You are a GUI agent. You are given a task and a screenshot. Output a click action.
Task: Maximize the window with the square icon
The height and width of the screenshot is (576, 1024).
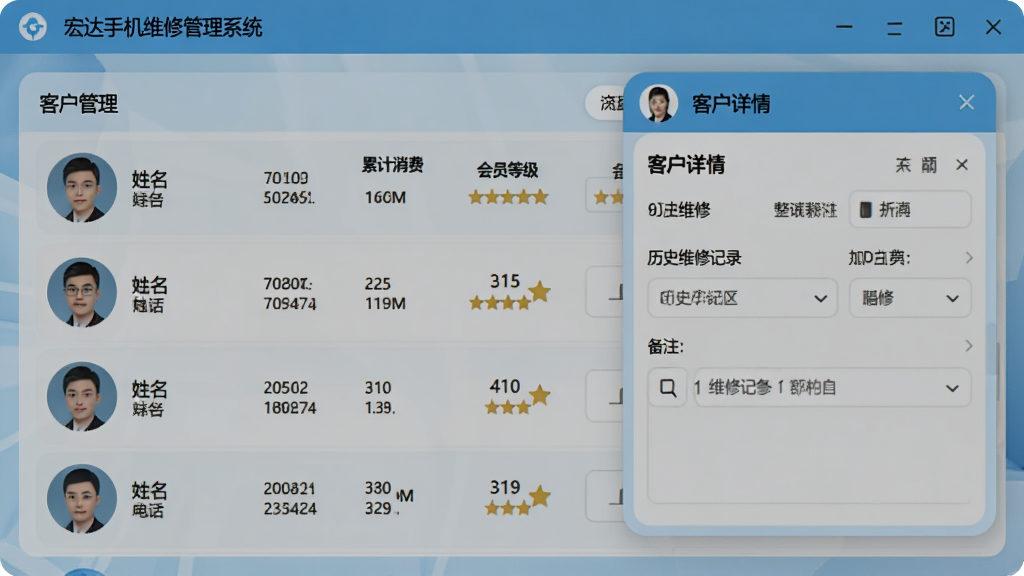pos(944,27)
